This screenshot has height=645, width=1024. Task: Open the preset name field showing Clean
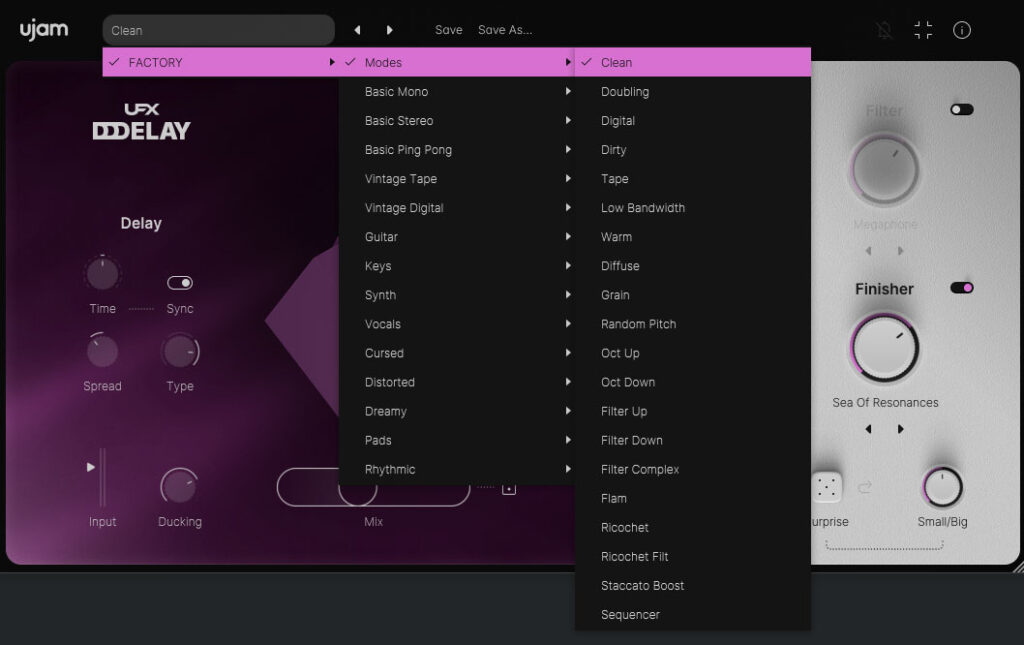pyautogui.click(x=219, y=30)
